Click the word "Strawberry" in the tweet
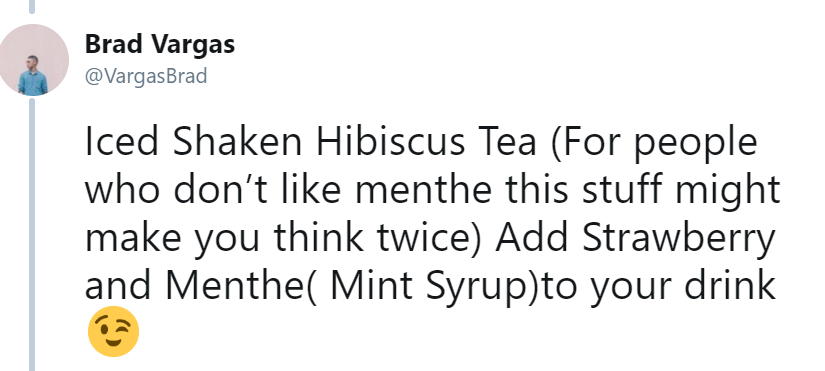 679,239
